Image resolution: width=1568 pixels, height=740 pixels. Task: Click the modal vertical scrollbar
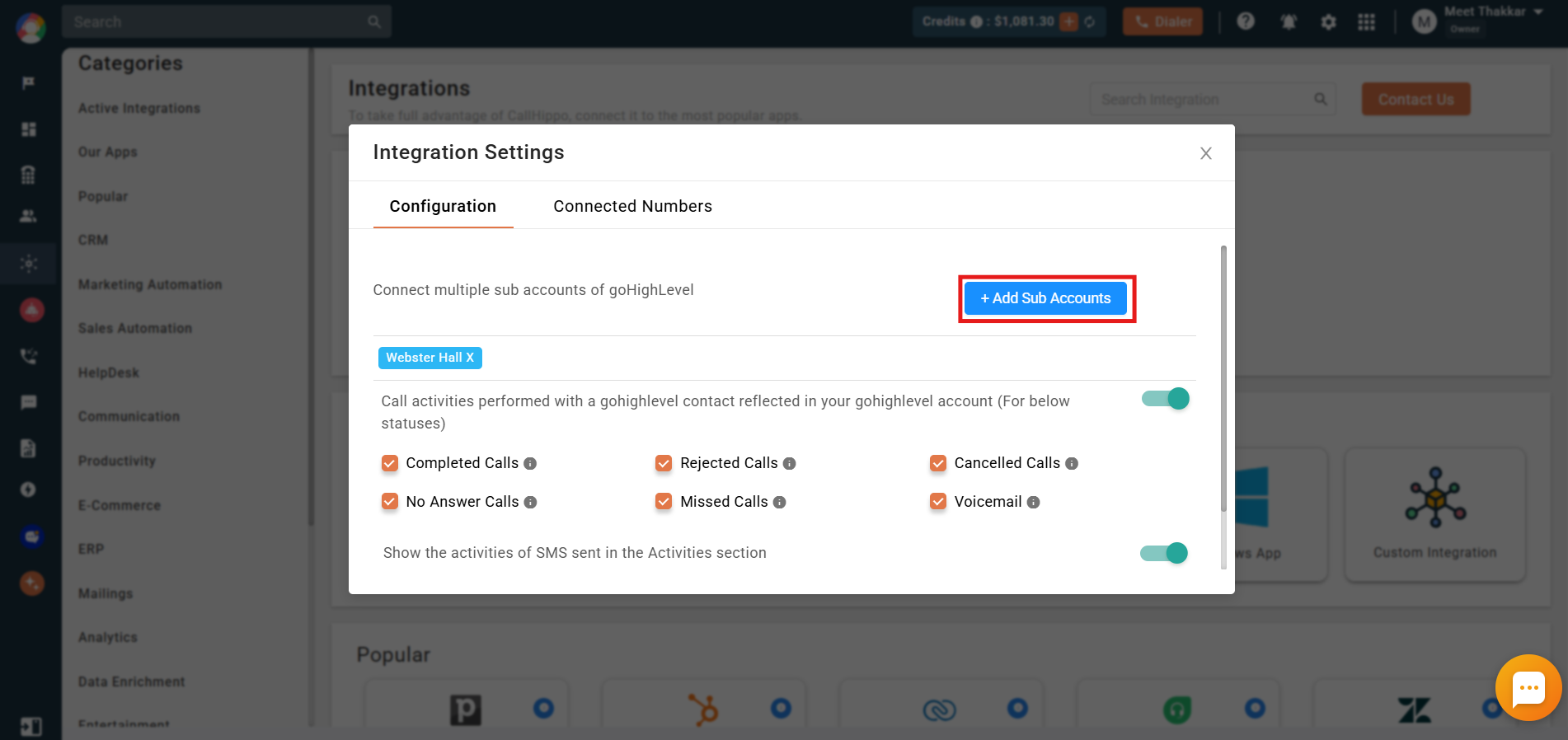tap(1223, 379)
